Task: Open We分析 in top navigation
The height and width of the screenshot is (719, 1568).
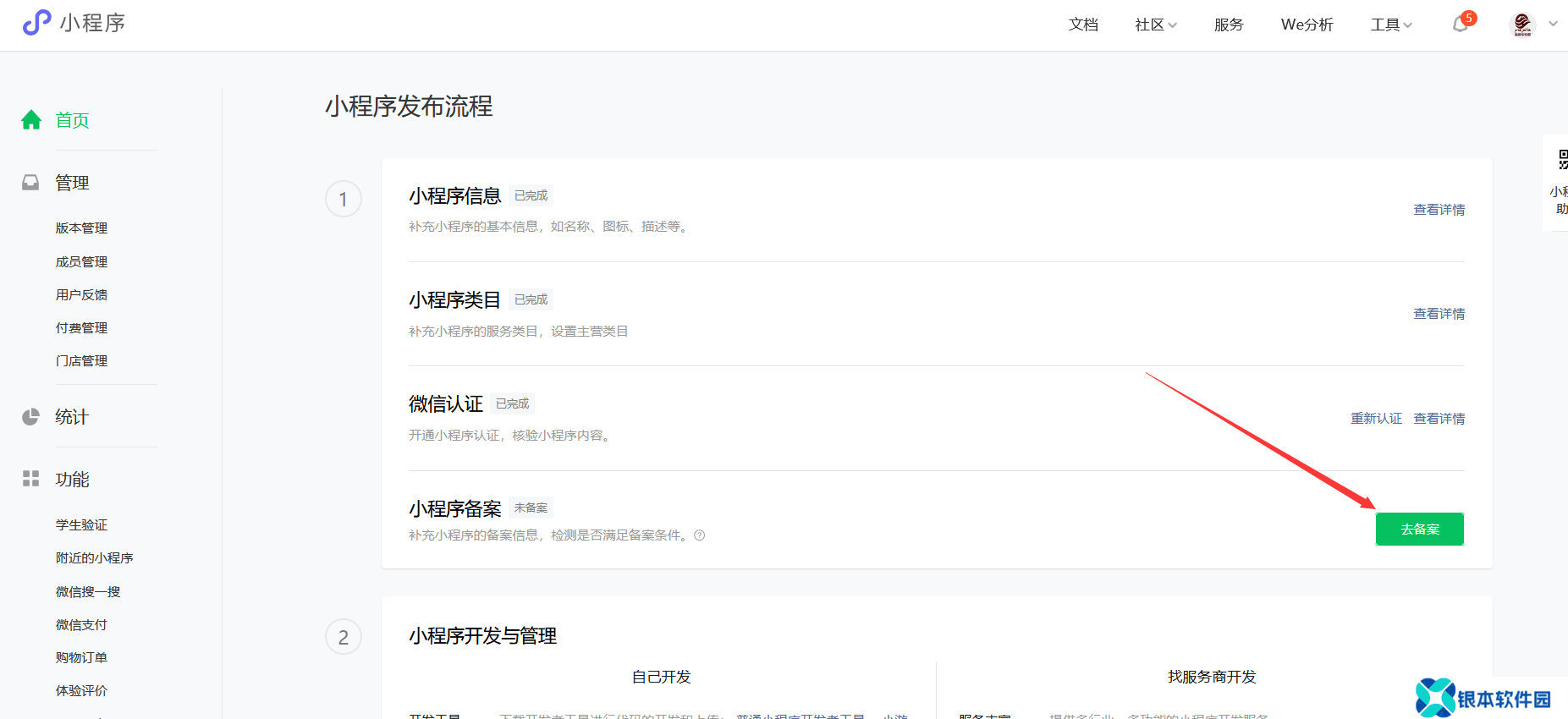Action: [x=1307, y=25]
